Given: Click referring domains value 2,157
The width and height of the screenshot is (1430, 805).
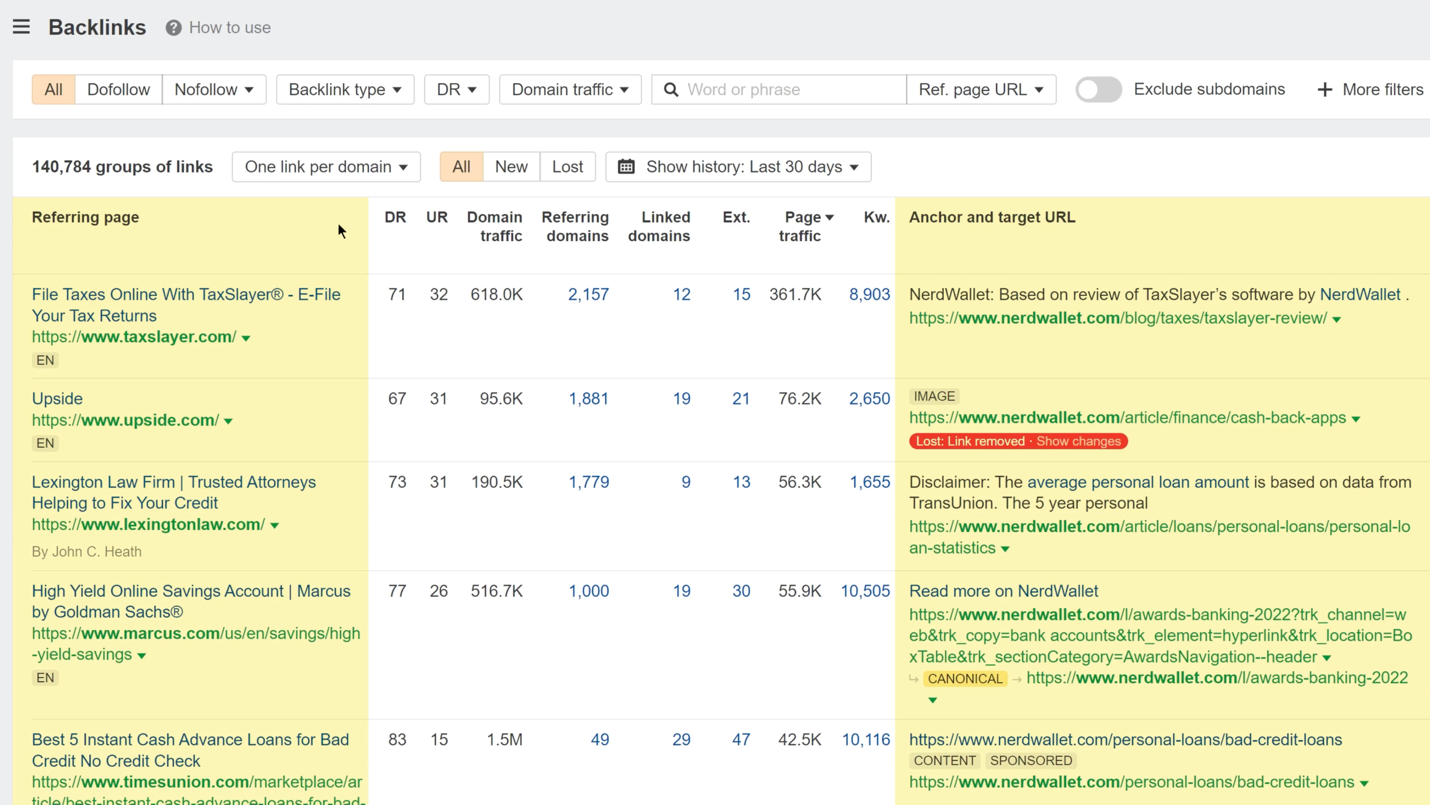Looking at the screenshot, I should click(x=588, y=295).
